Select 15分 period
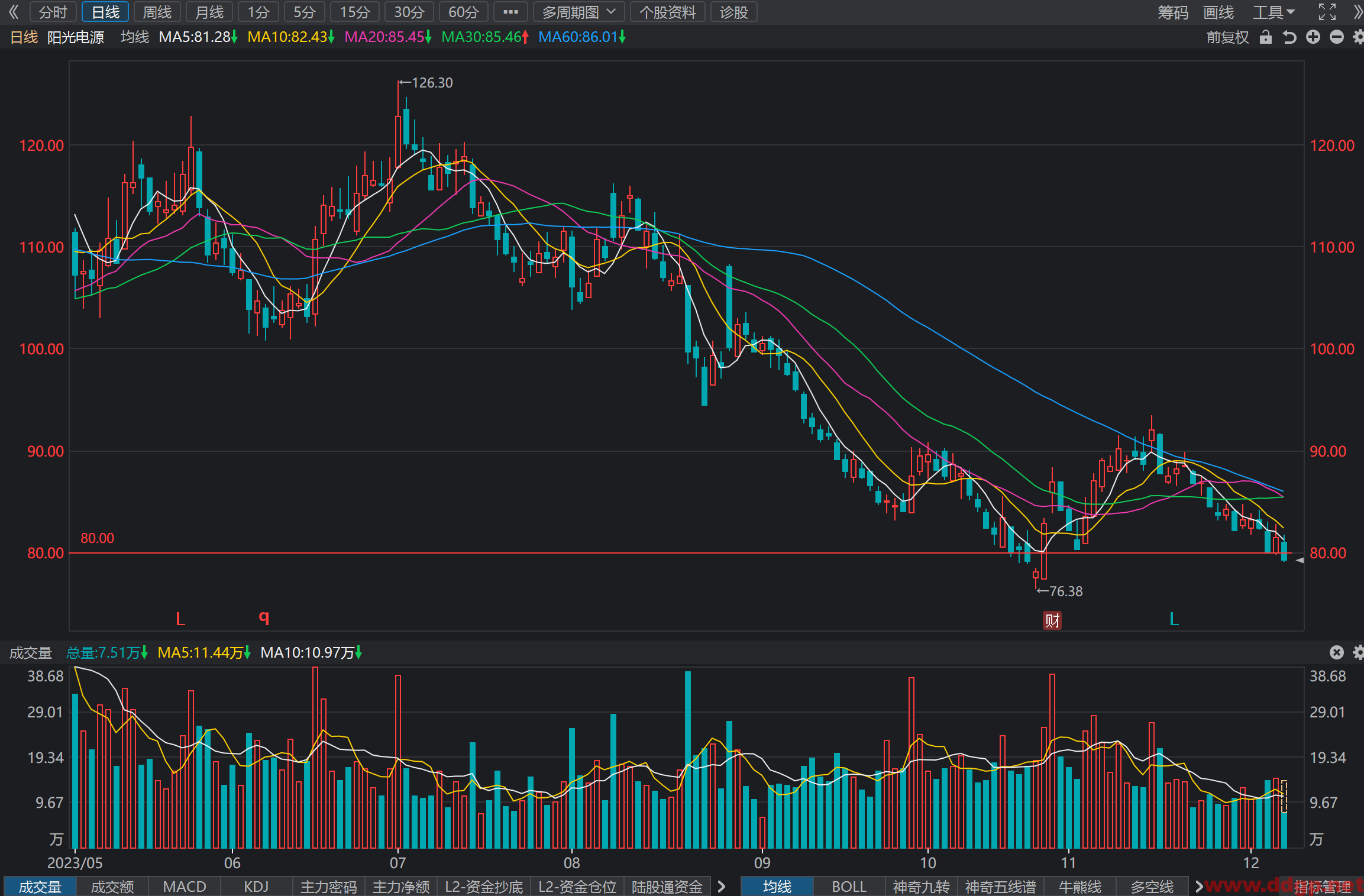 (x=355, y=12)
